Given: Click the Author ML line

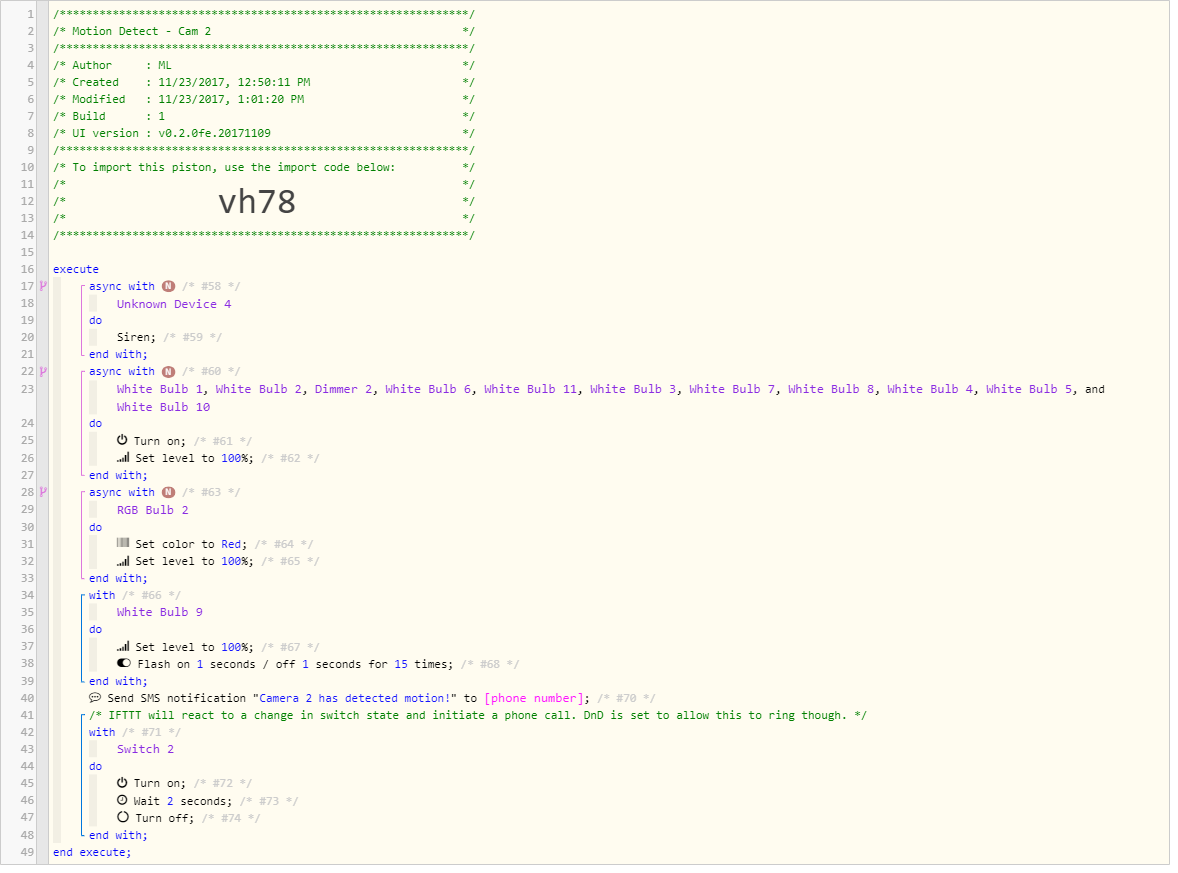Looking at the screenshot, I should 122,65.
